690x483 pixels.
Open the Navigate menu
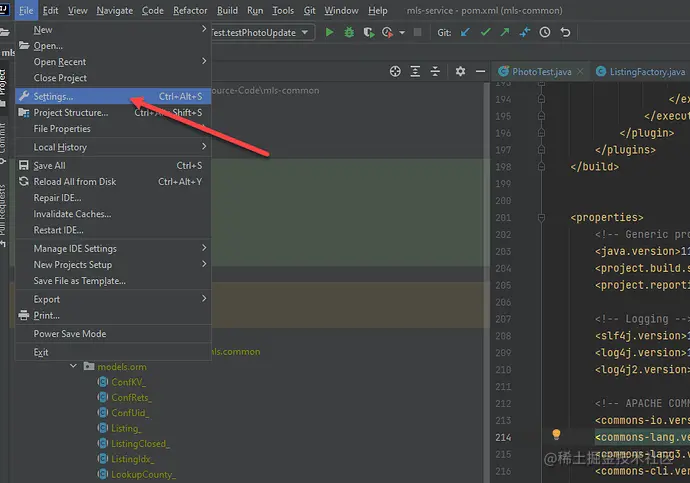114,10
